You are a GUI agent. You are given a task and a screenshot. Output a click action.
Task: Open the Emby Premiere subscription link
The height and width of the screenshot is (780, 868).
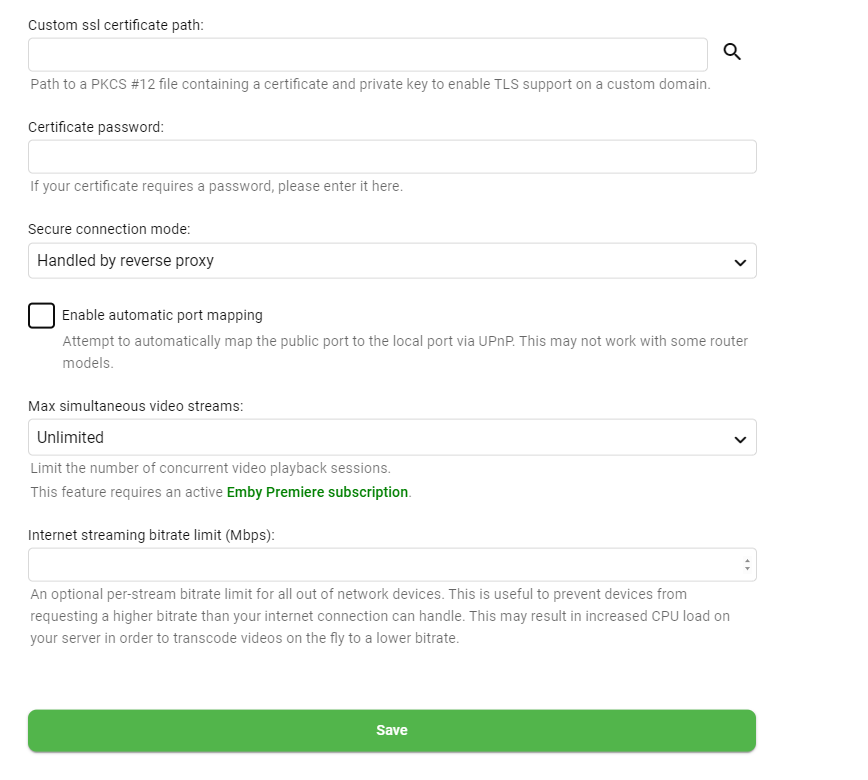coord(317,492)
